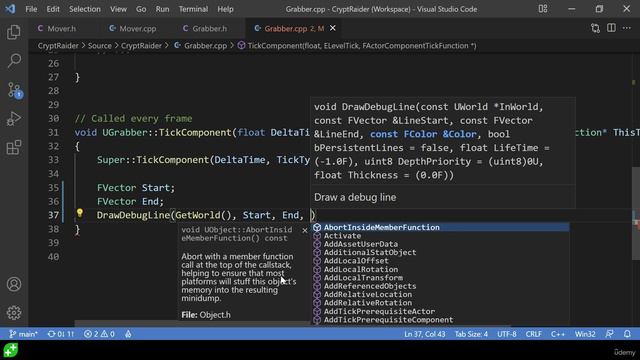
Task: Open changes compare icon in editor toolbar
Action: click(596, 28)
